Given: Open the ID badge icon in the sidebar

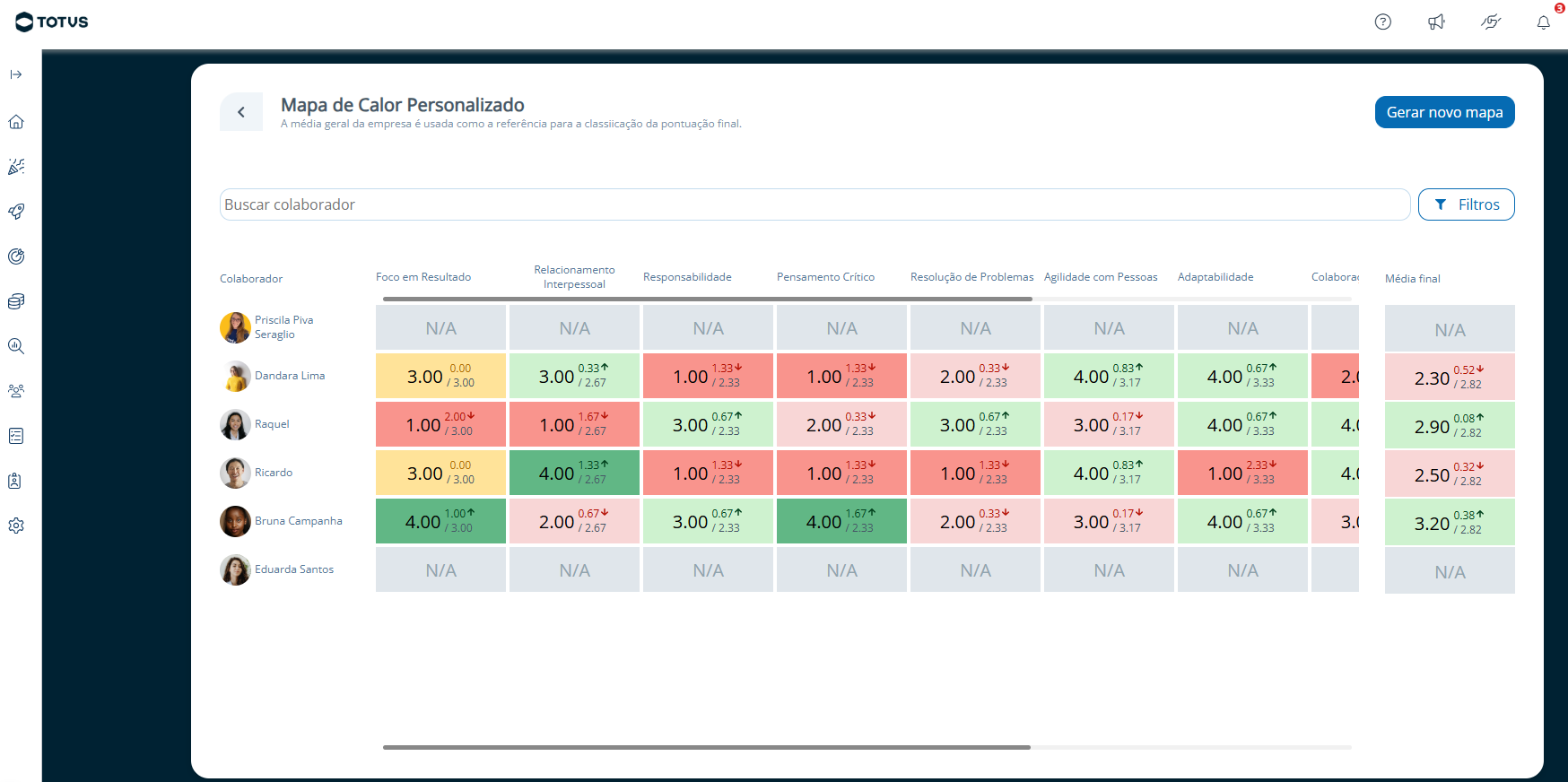Looking at the screenshot, I should (x=16, y=481).
